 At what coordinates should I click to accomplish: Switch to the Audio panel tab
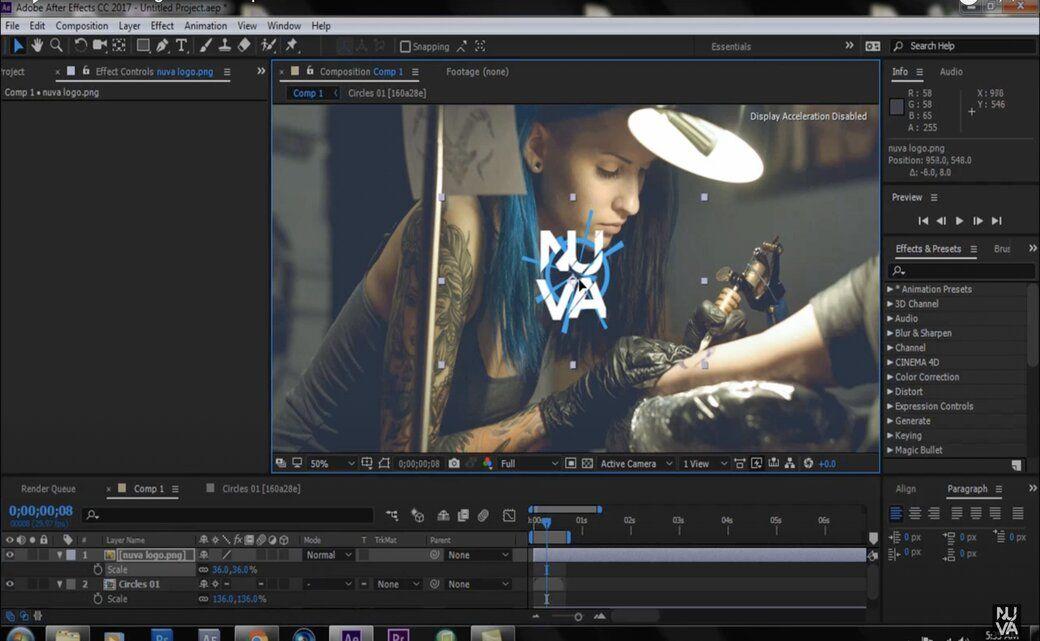951,71
